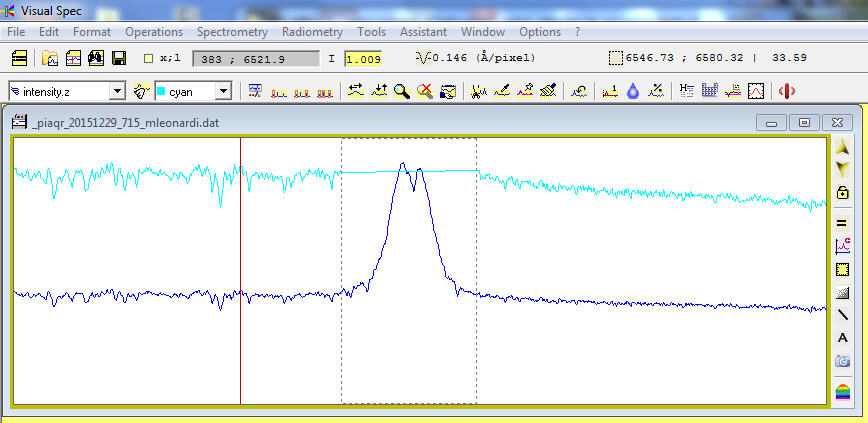Screen dimensions: 868x423
Task: Open the Edit menu
Action: point(49,32)
